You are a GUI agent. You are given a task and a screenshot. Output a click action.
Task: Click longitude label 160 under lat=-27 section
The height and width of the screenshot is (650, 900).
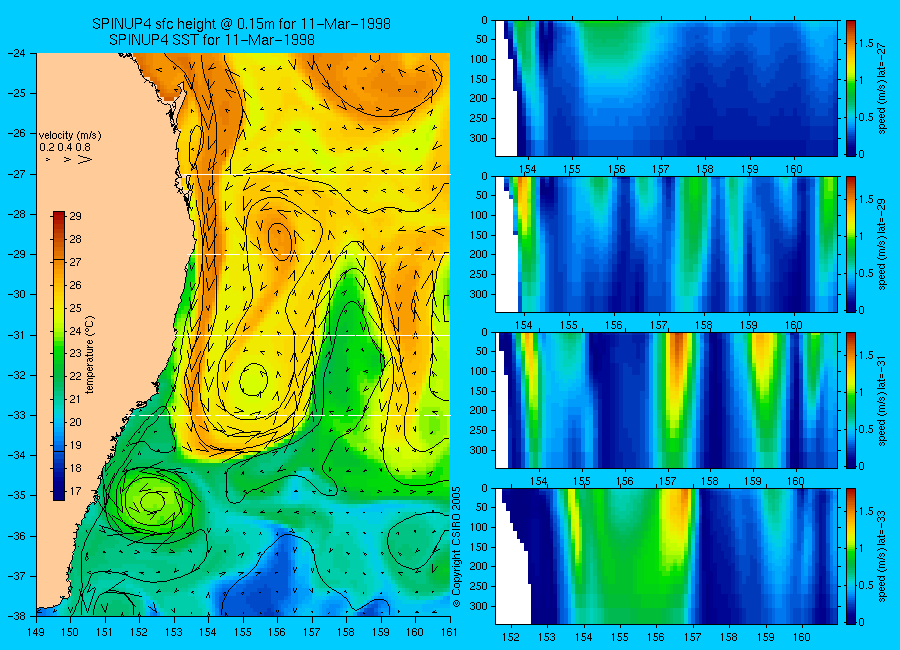[x=794, y=169]
